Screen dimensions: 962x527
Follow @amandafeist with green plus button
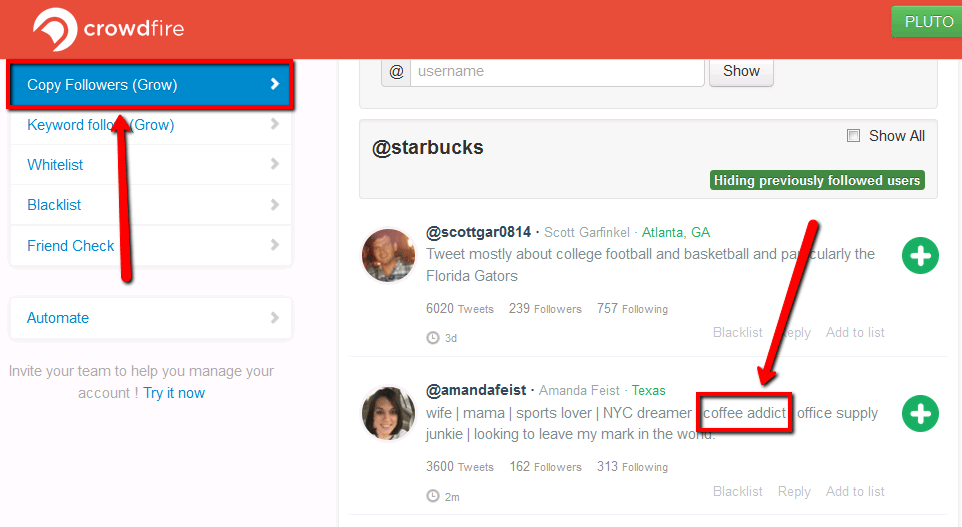click(920, 414)
